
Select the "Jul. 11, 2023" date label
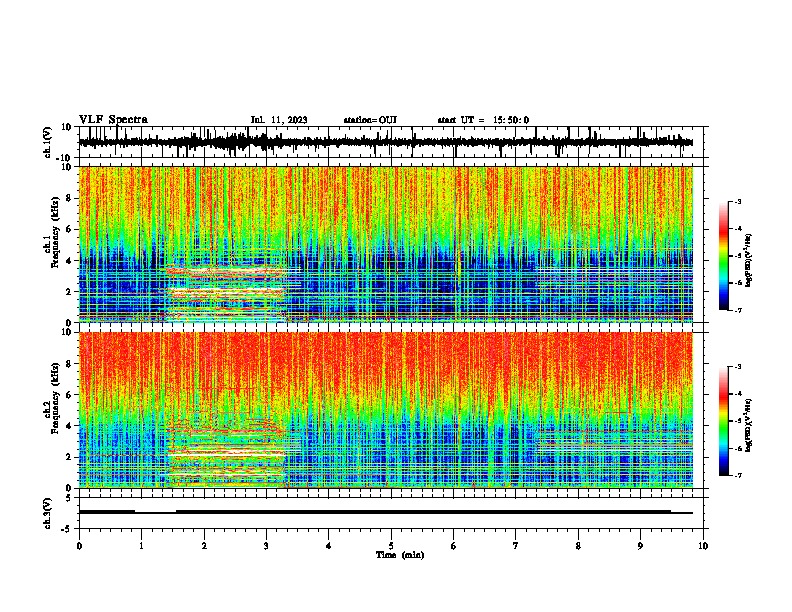click(x=279, y=120)
